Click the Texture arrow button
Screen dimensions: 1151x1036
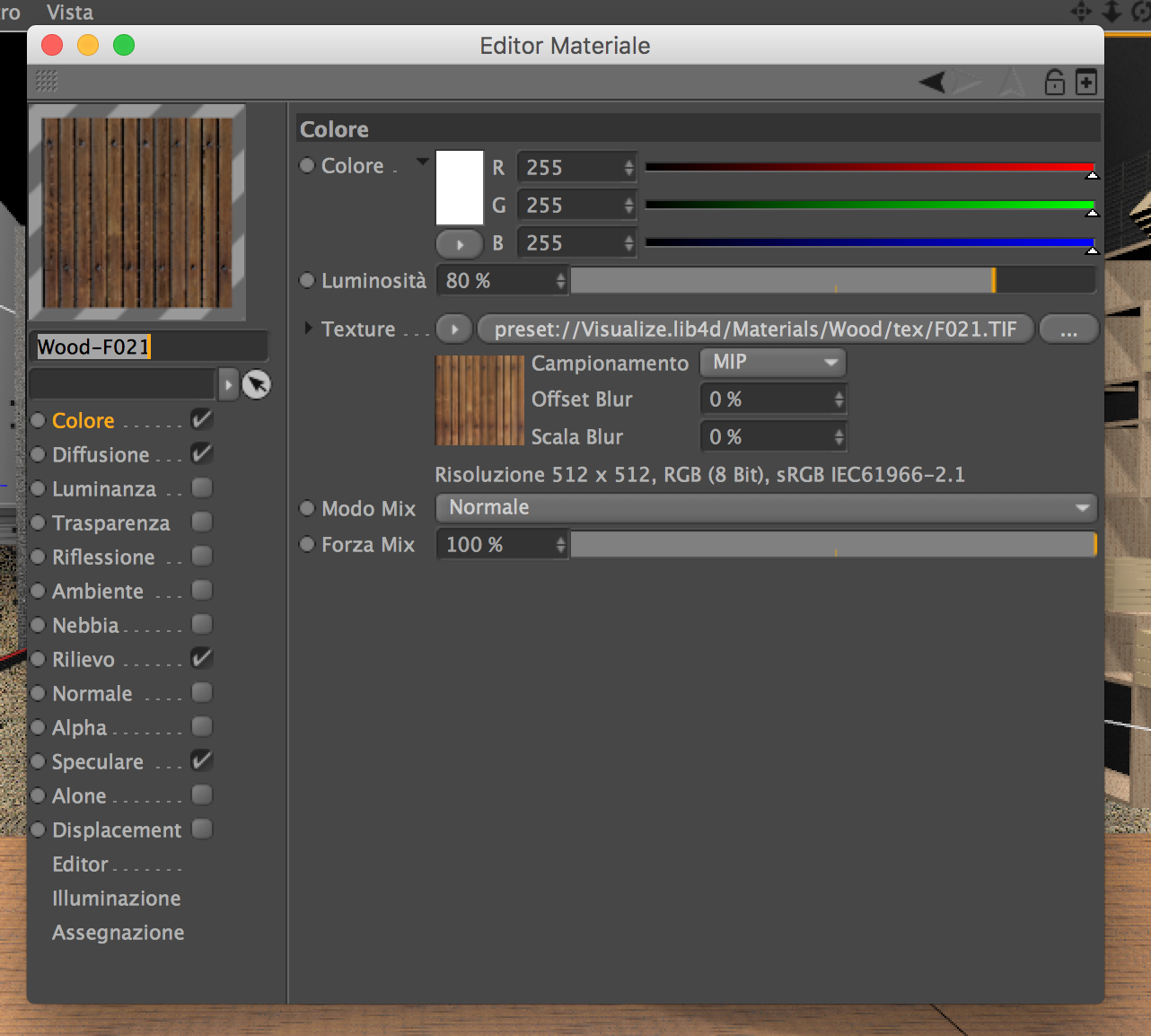454,329
